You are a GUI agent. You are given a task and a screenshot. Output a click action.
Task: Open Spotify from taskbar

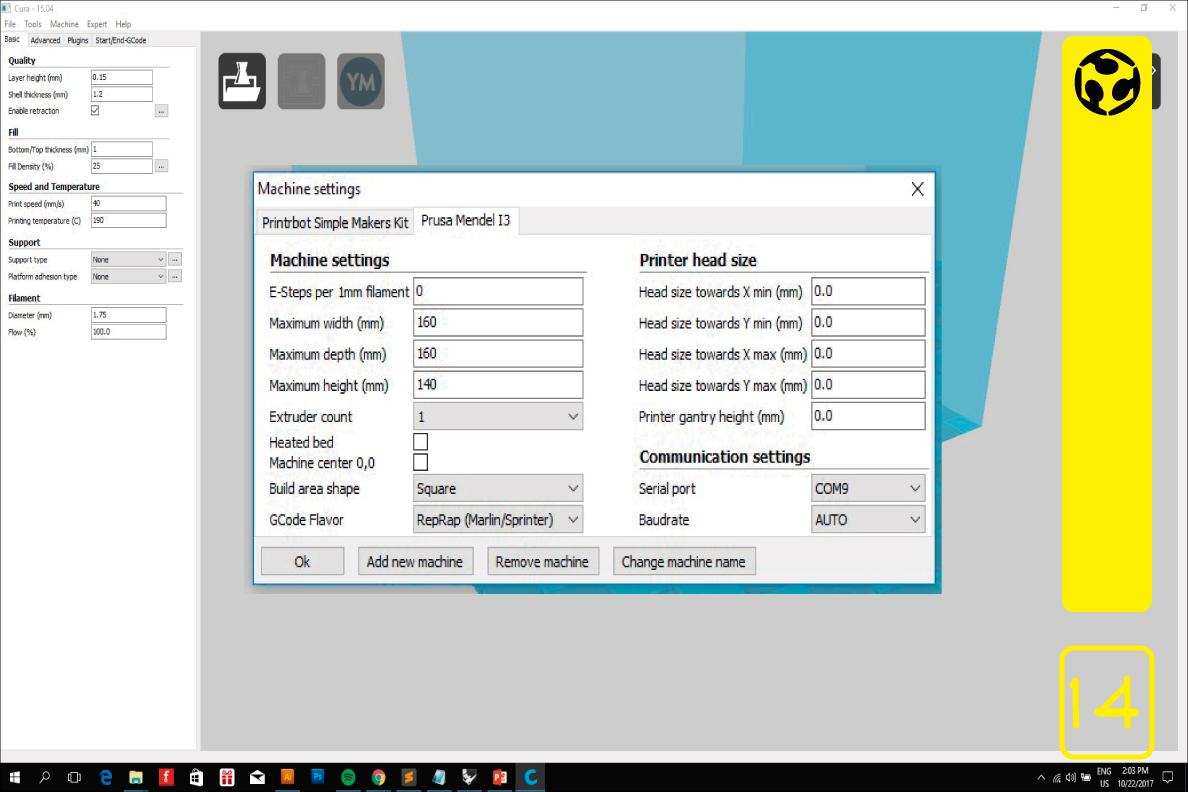tap(348, 777)
